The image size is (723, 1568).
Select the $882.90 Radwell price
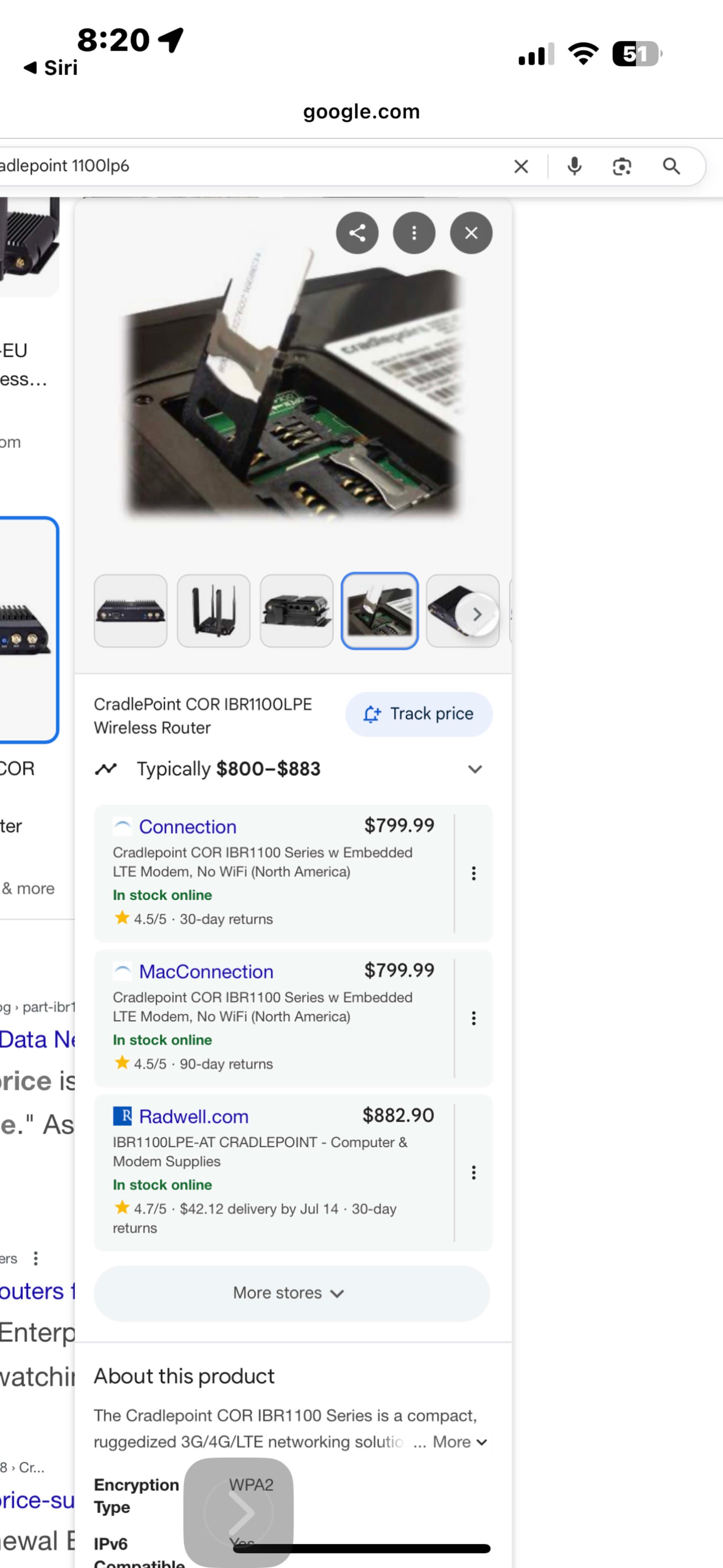pyautogui.click(x=398, y=1115)
